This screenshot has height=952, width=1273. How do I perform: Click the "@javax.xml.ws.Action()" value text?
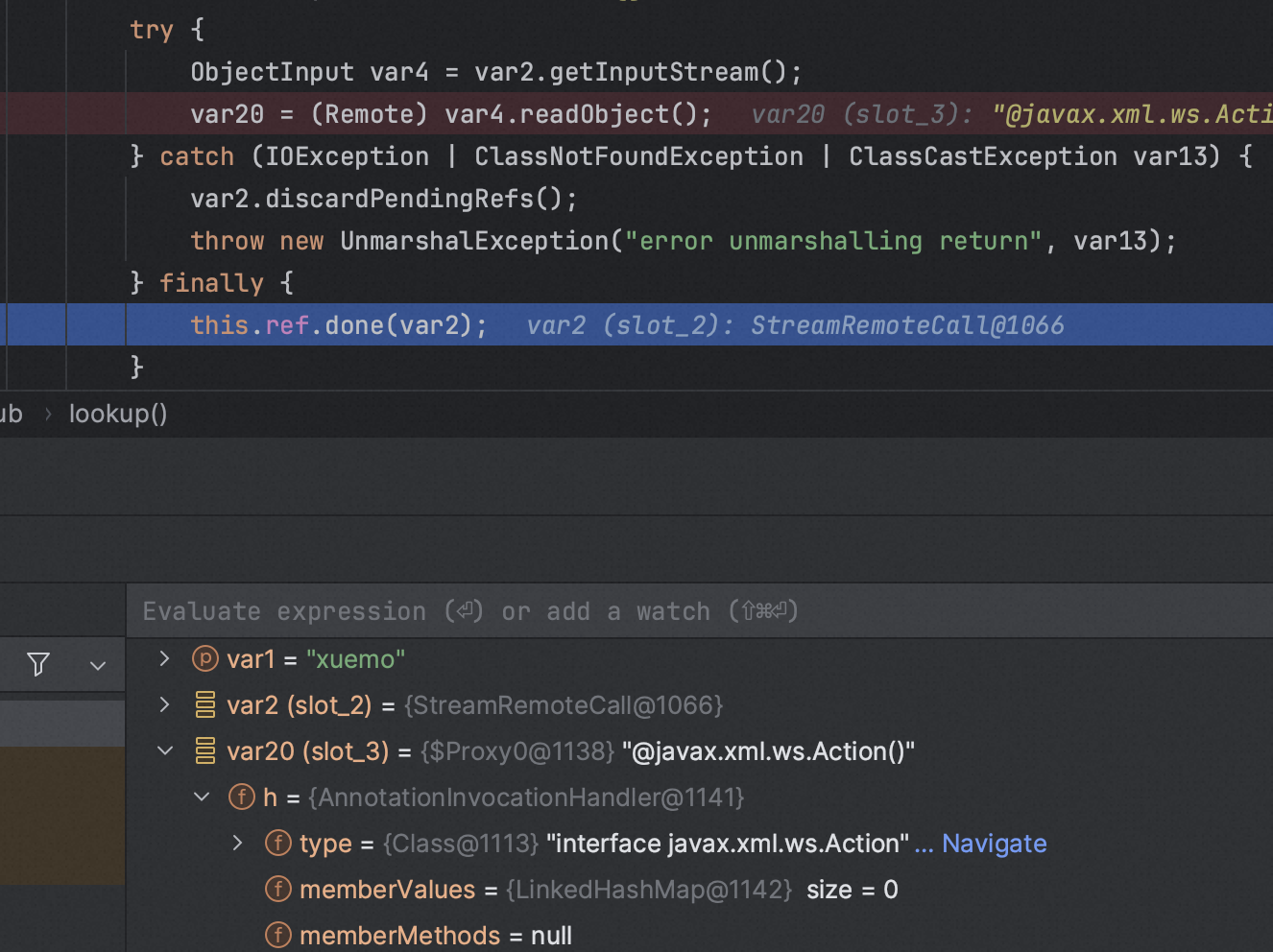768,751
